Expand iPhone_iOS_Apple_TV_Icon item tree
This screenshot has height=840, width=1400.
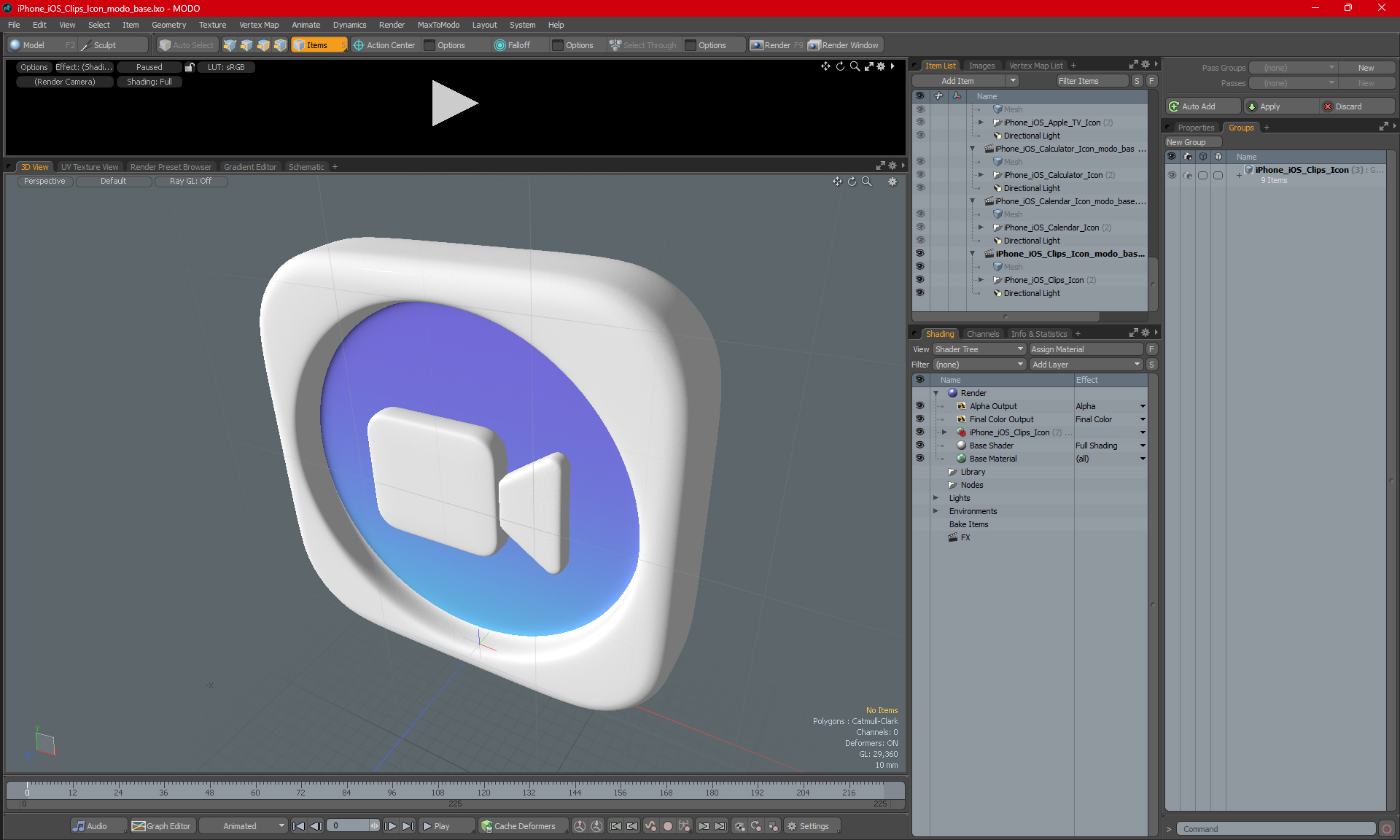(981, 122)
